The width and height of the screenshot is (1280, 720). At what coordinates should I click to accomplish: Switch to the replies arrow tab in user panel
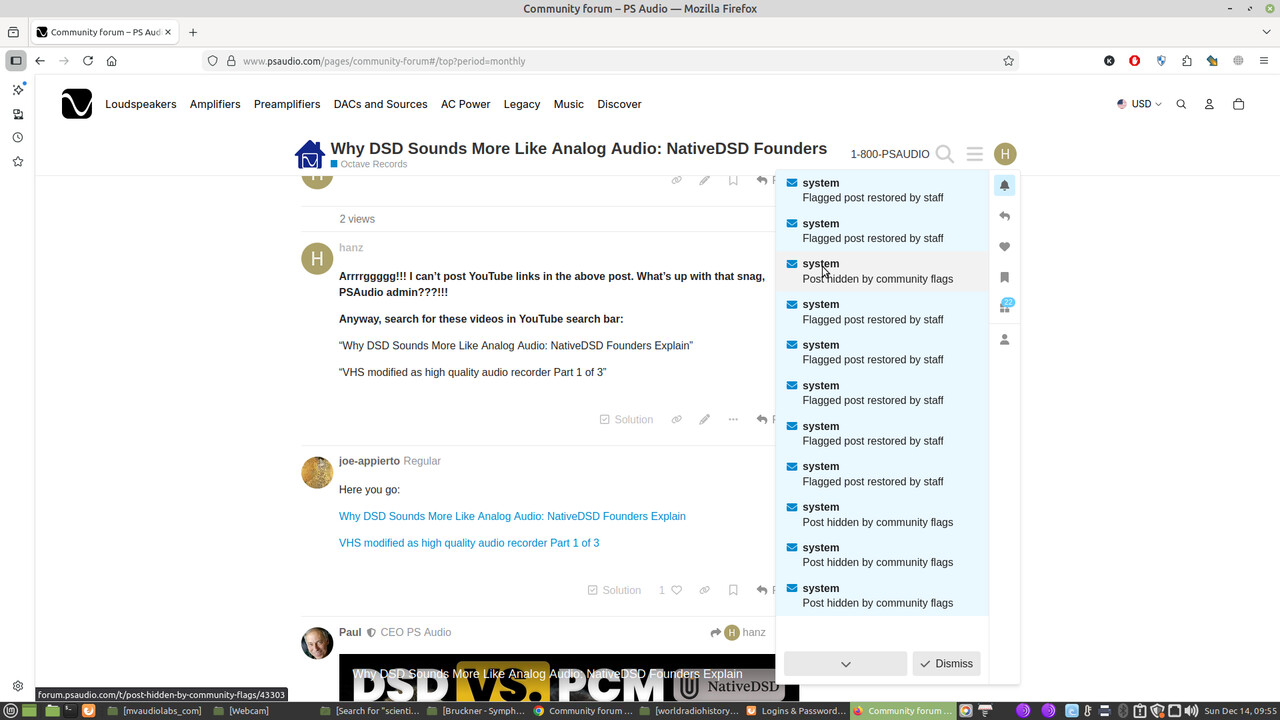(1005, 216)
